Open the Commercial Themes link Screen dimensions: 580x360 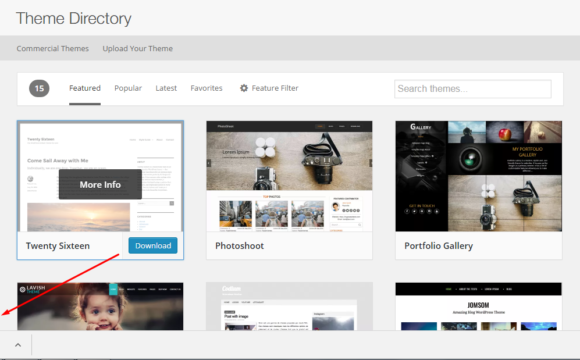[53, 48]
